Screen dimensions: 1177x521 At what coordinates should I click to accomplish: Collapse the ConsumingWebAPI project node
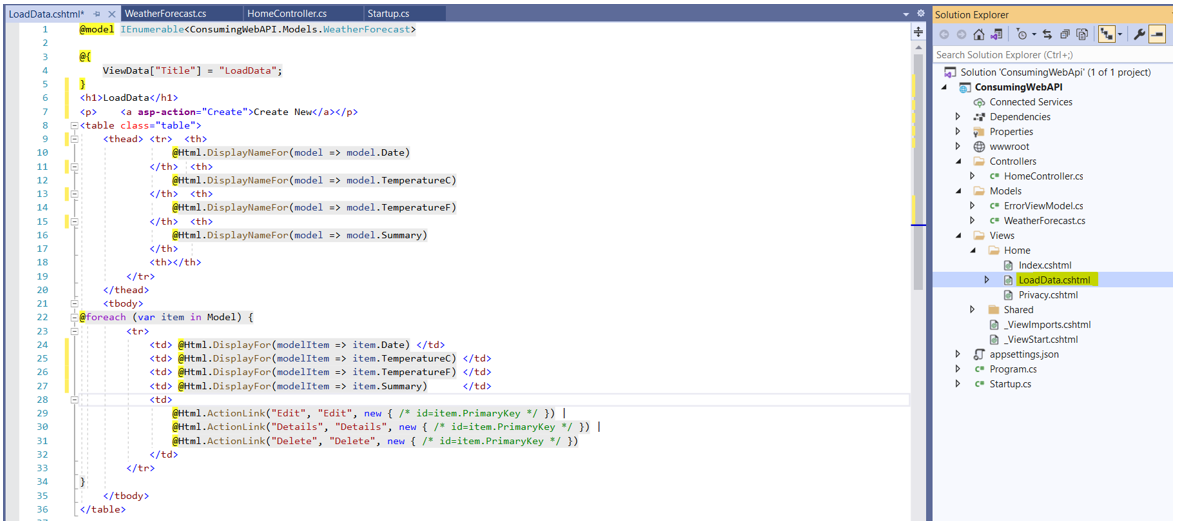tap(944, 87)
